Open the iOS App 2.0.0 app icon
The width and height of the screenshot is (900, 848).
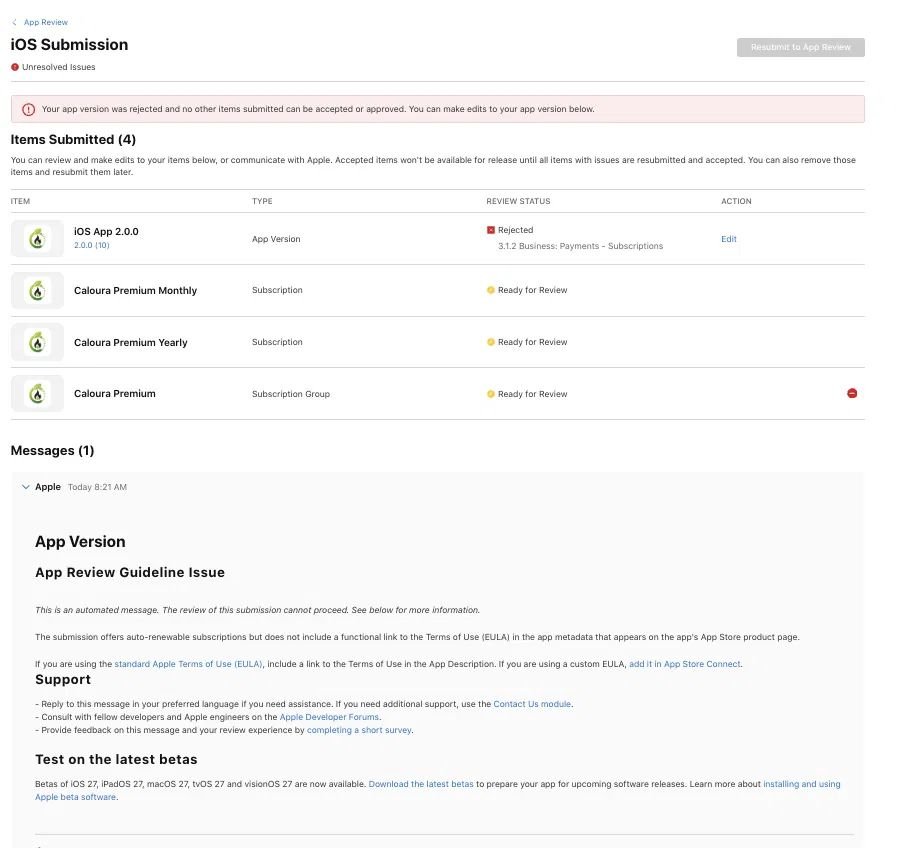[37, 238]
